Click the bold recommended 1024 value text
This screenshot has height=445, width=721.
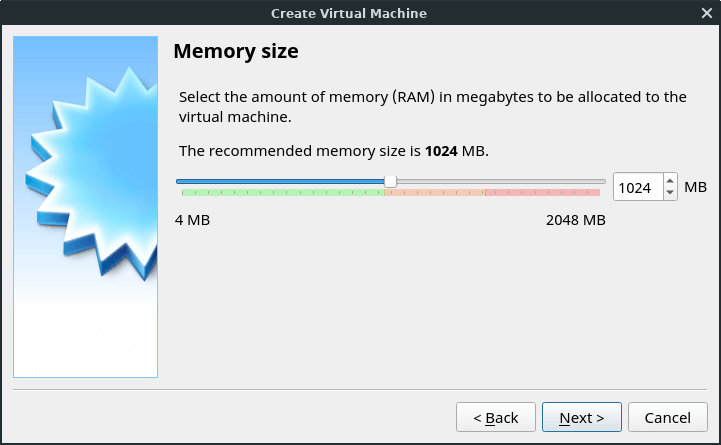tap(441, 151)
